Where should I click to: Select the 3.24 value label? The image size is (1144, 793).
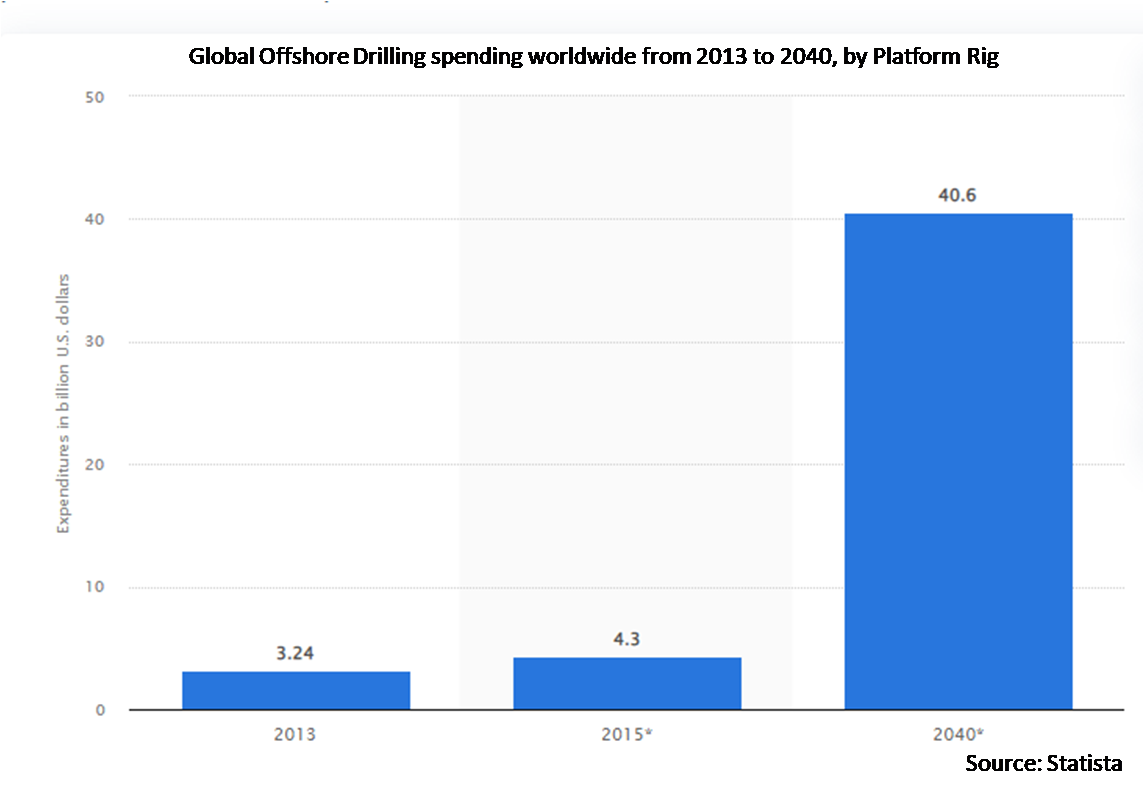pos(296,654)
